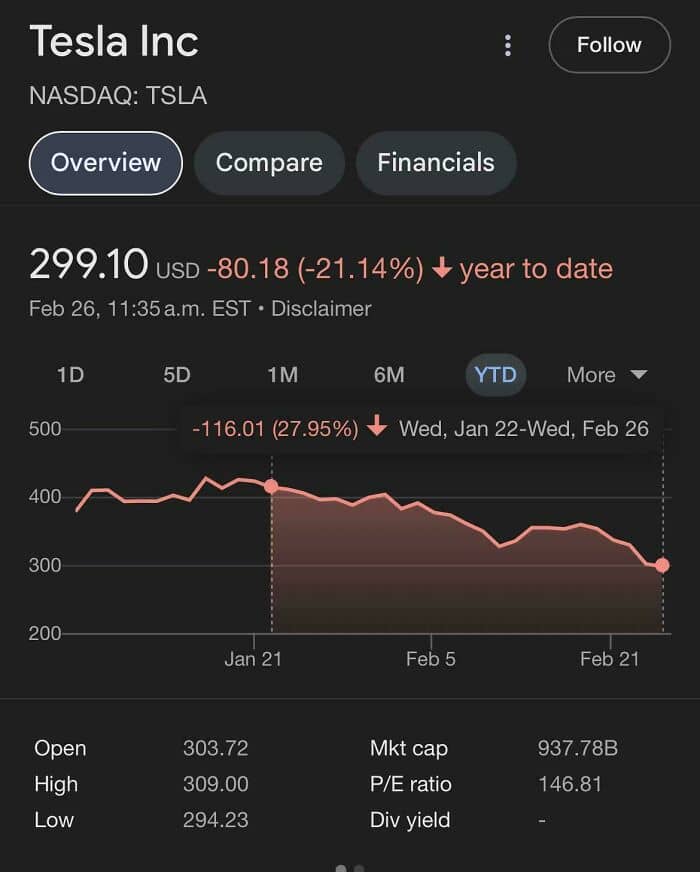Select the 1D time range
The image size is (700, 872).
tap(70, 375)
